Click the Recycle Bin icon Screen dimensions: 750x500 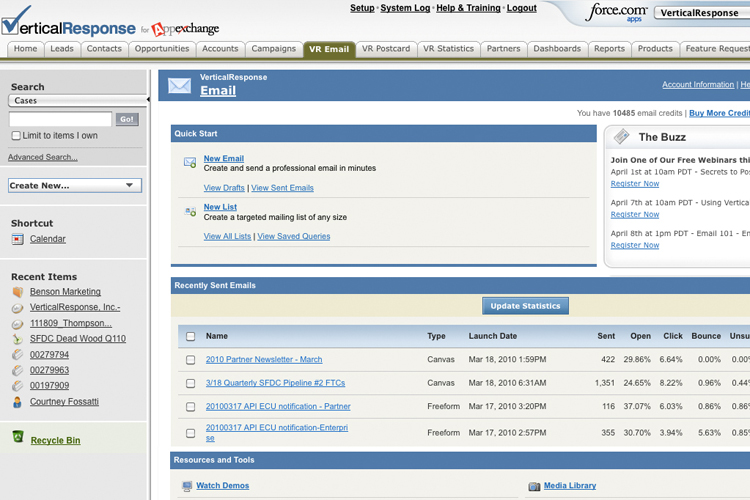click(x=18, y=437)
